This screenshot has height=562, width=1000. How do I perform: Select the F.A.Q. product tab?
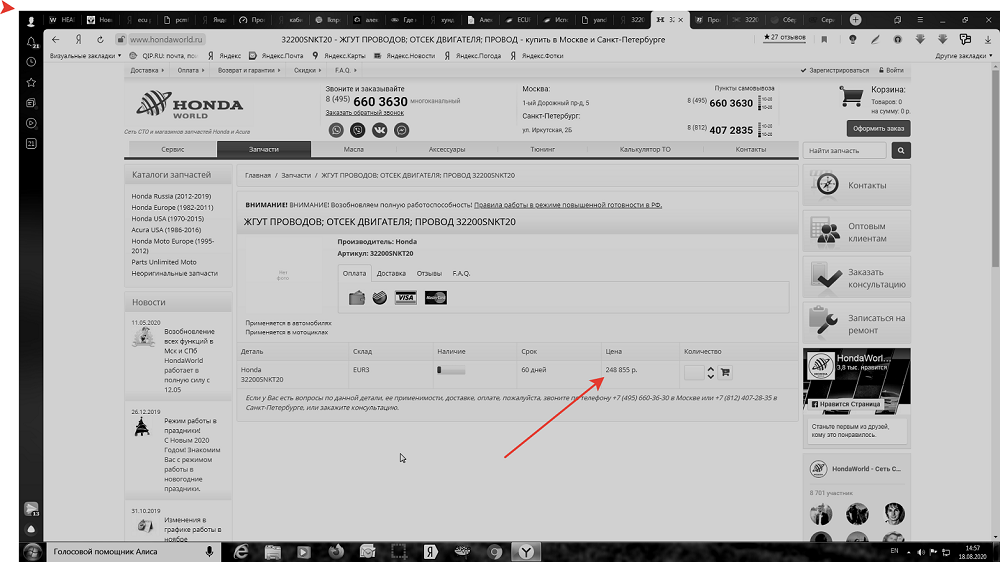pos(461,273)
